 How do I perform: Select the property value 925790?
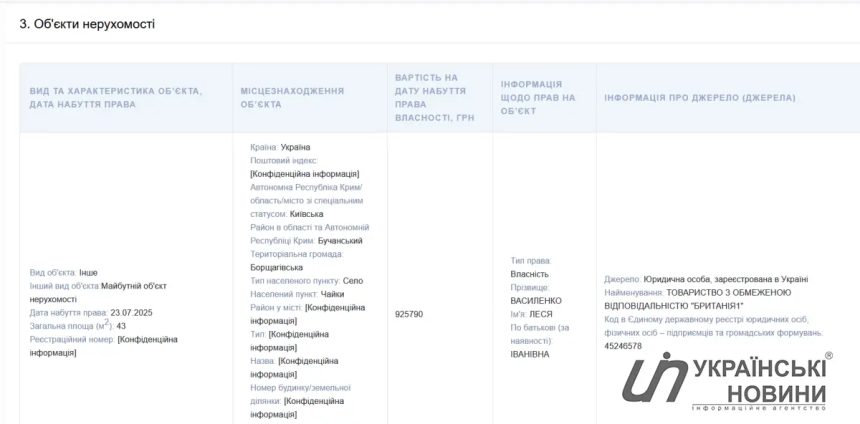click(x=409, y=314)
